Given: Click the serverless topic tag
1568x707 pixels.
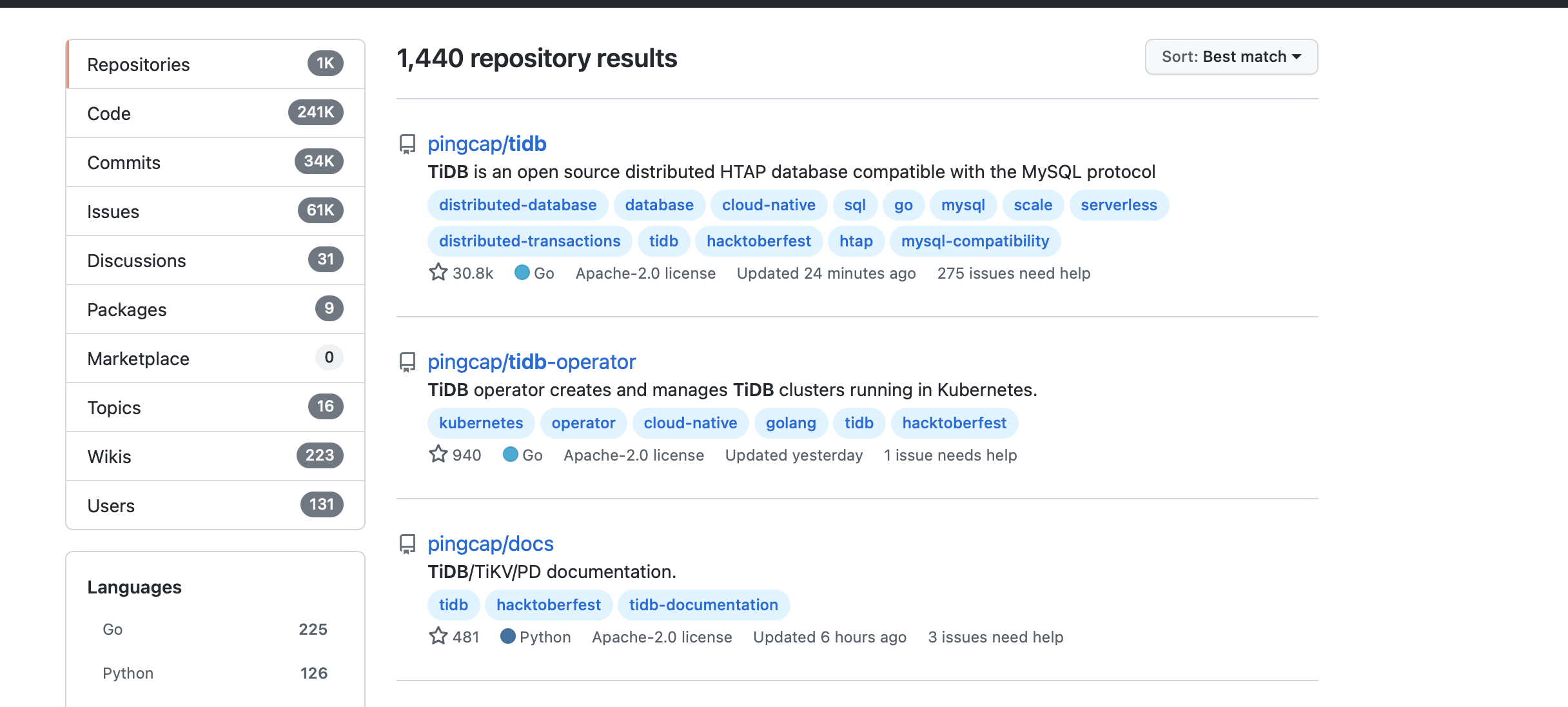Looking at the screenshot, I should (1119, 205).
